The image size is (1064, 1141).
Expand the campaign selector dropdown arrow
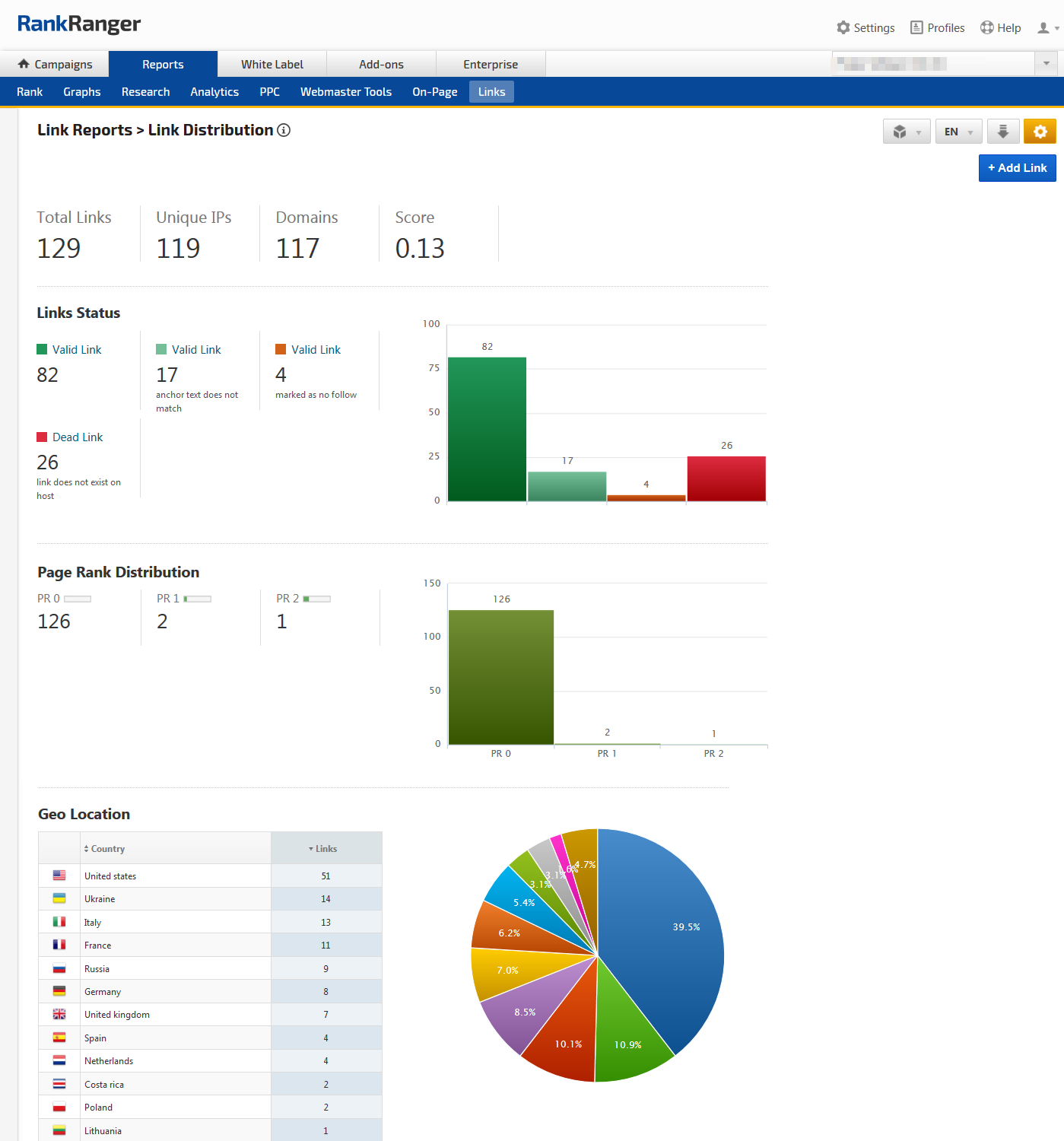point(1047,64)
